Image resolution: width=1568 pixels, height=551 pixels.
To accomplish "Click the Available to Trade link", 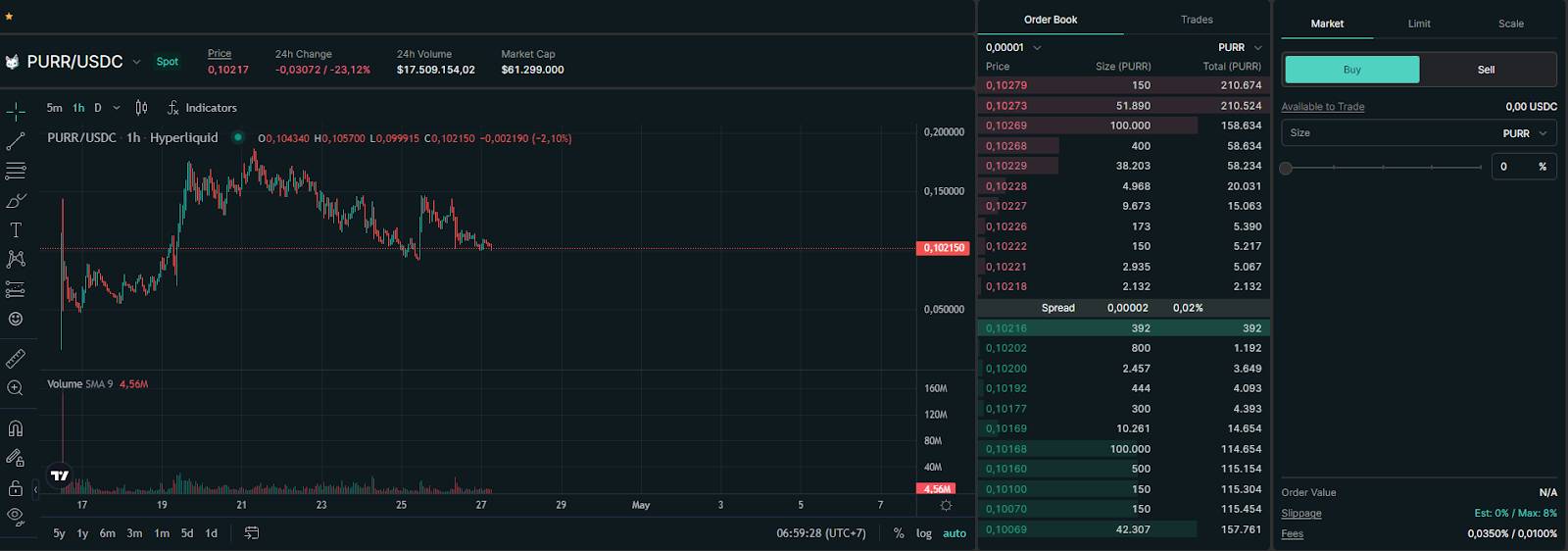I will tap(1323, 107).
